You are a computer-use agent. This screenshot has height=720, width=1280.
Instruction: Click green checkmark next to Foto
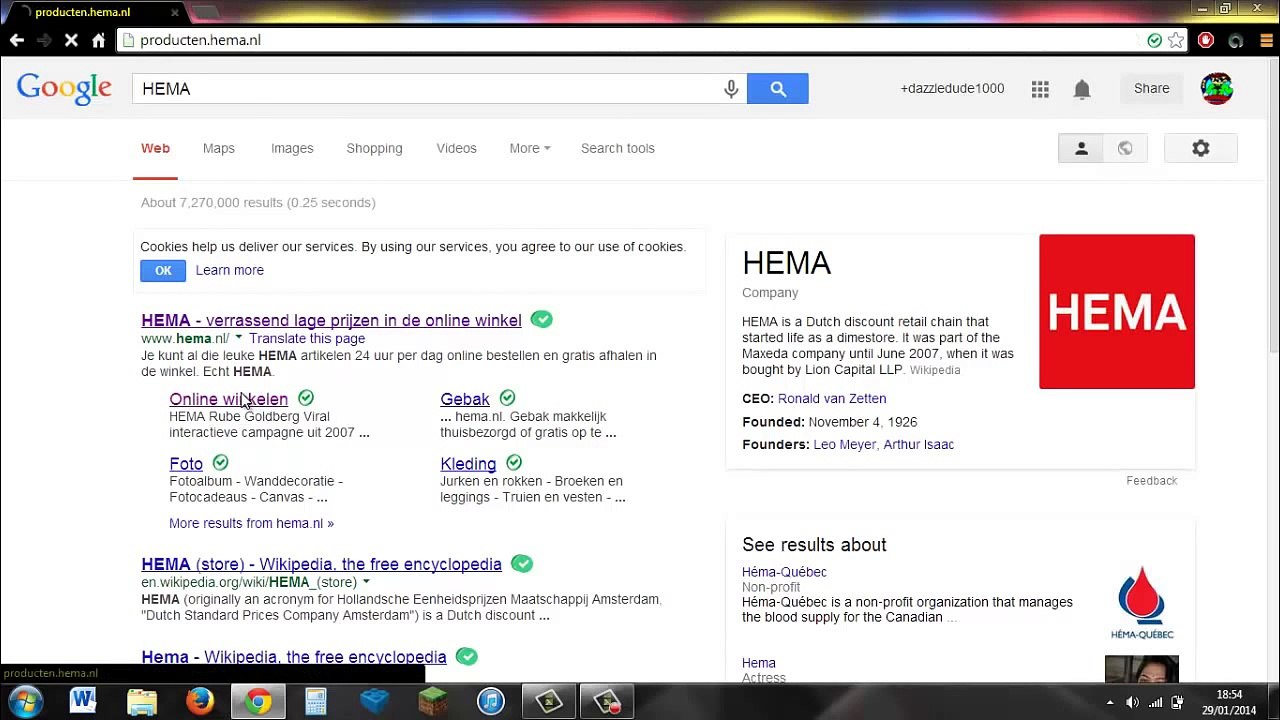[220, 462]
